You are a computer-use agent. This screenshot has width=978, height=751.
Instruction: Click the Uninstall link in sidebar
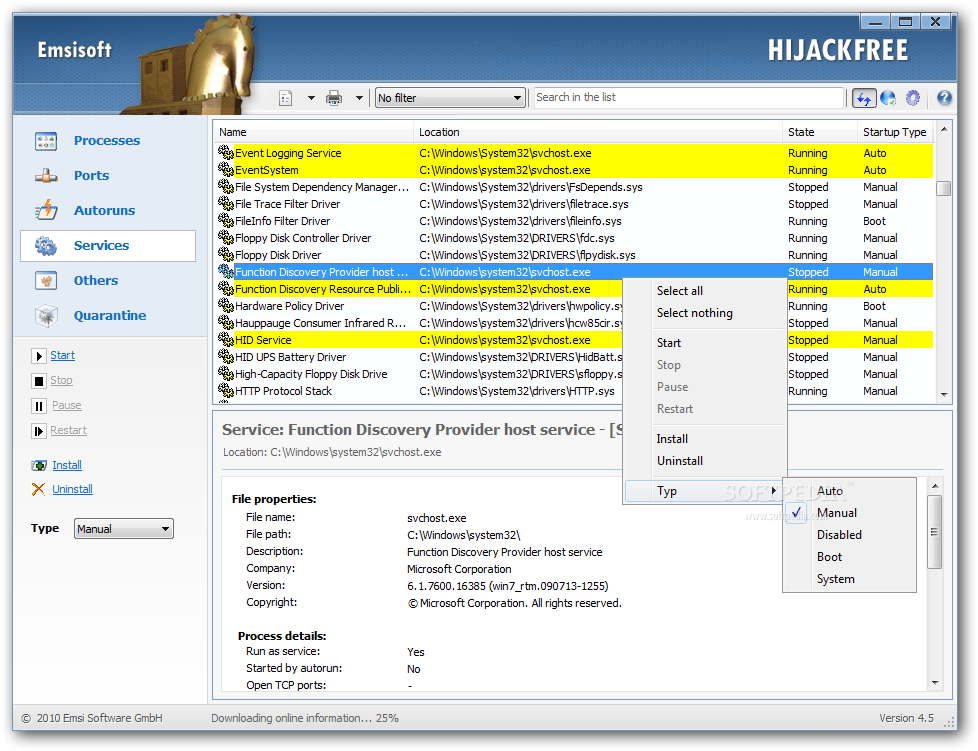(72, 489)
